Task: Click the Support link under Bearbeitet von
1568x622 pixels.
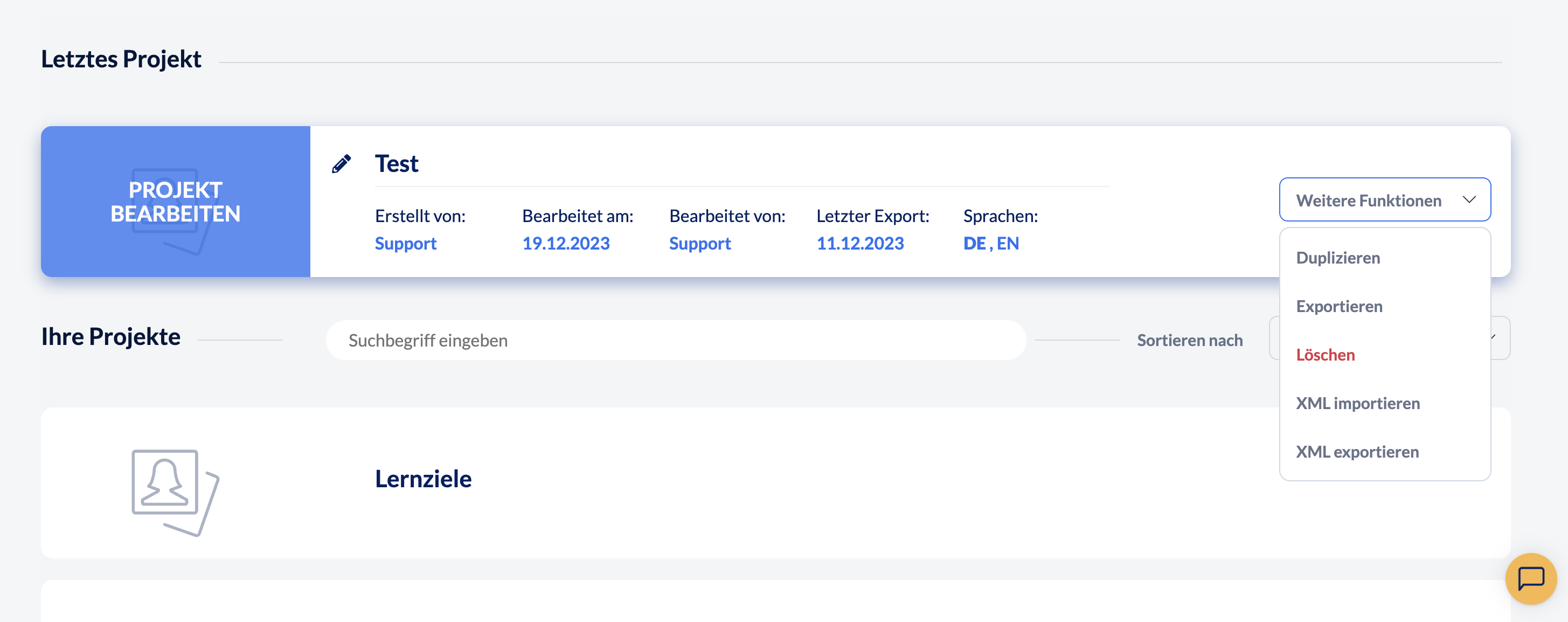Action: (x=699, y=244)
